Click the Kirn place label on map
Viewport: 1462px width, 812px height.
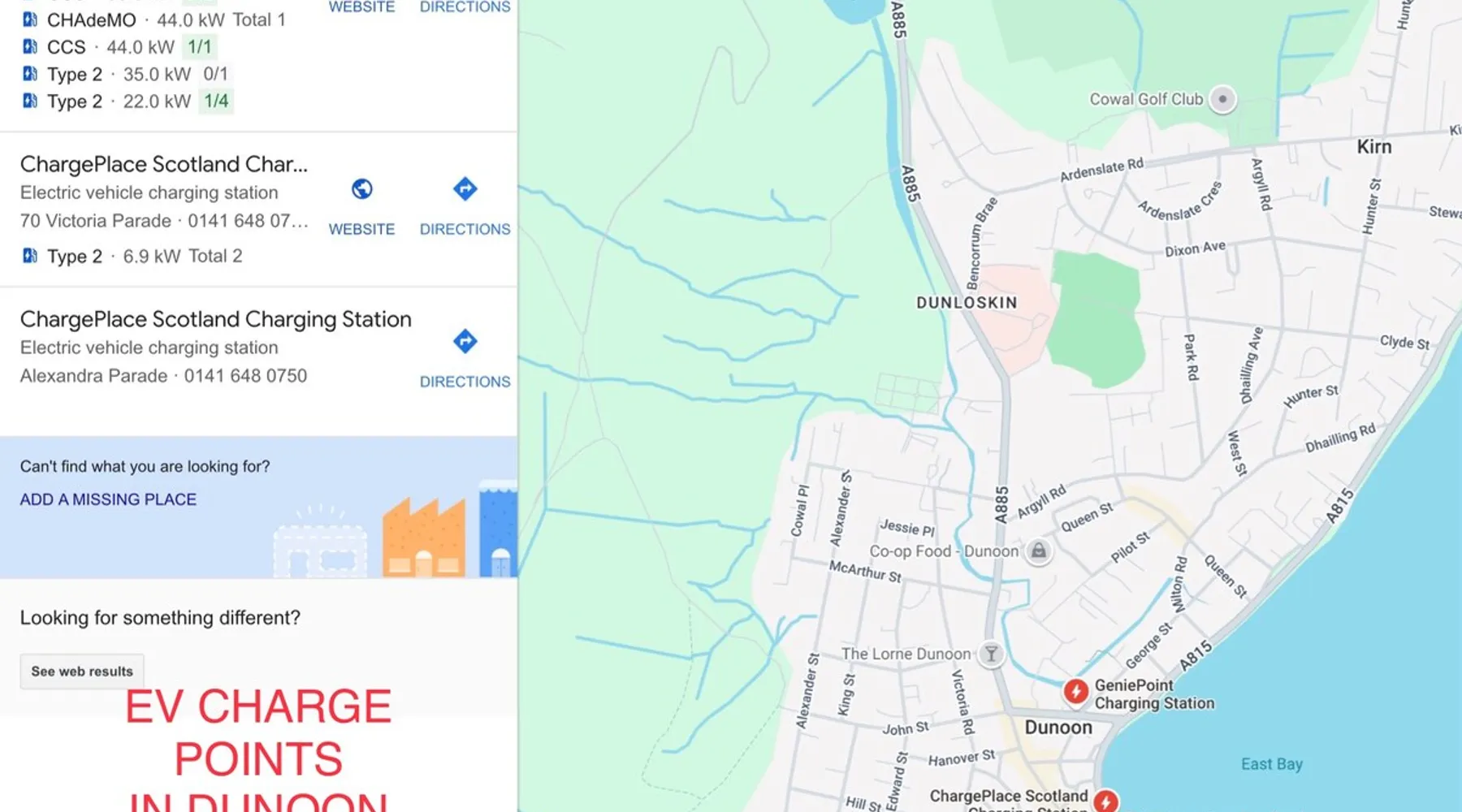(x=1374, y=147)
